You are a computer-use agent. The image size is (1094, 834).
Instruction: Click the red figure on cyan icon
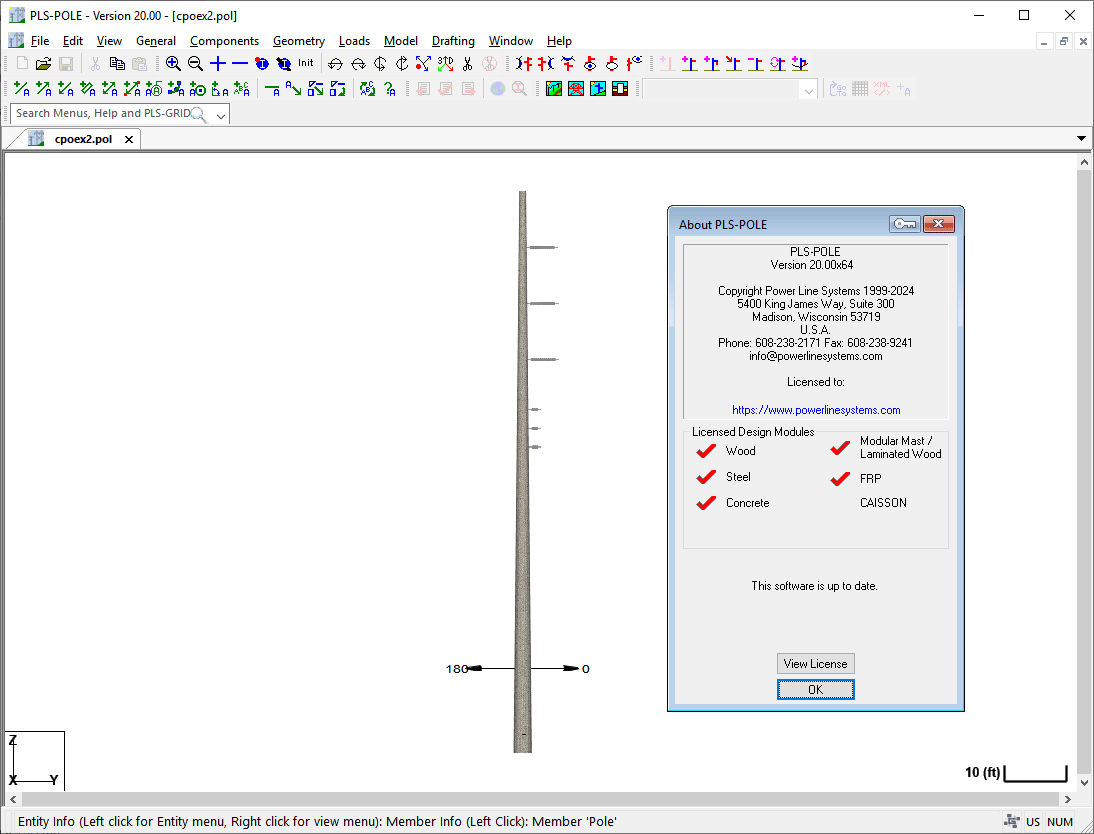(576, 89)
